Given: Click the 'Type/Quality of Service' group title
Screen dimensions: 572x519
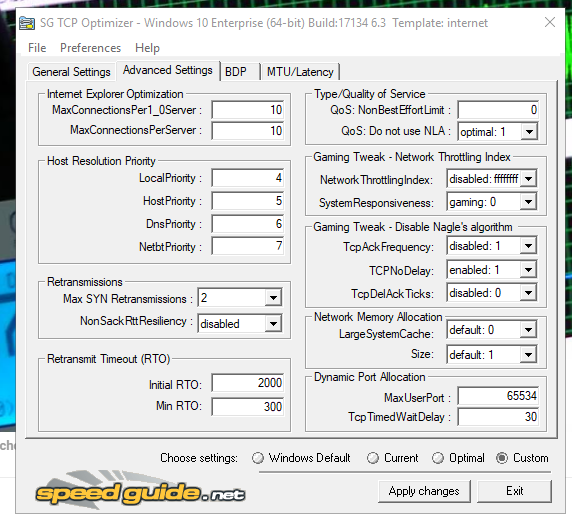Looking at the screenshot, I should pos(370,94).
